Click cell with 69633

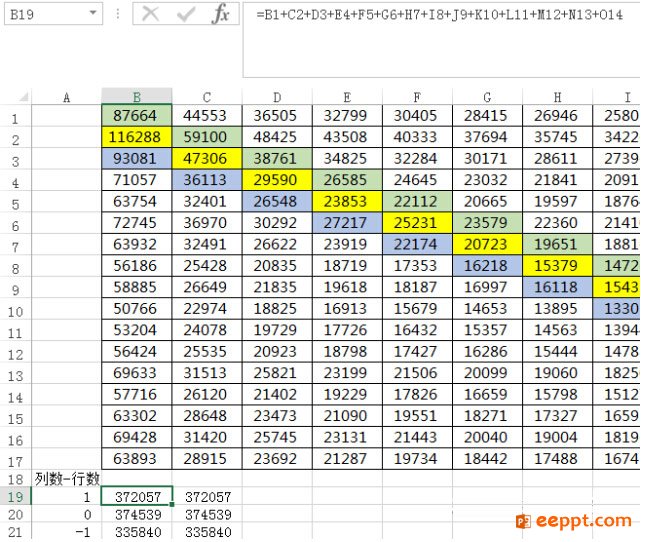(x=137, y=373)
